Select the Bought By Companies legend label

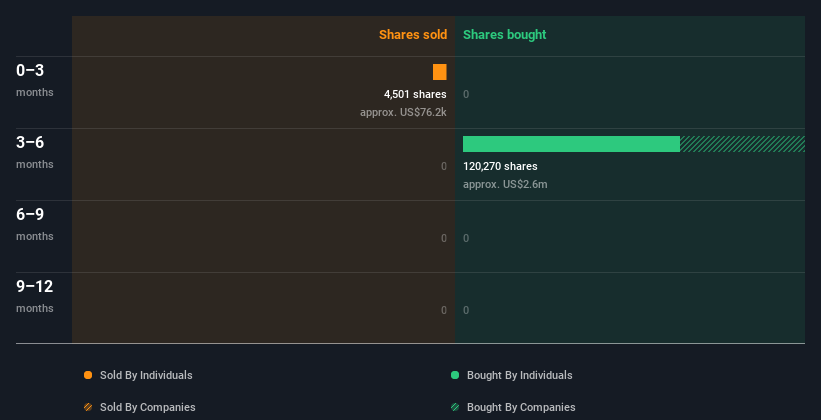[x=521, y=407]
